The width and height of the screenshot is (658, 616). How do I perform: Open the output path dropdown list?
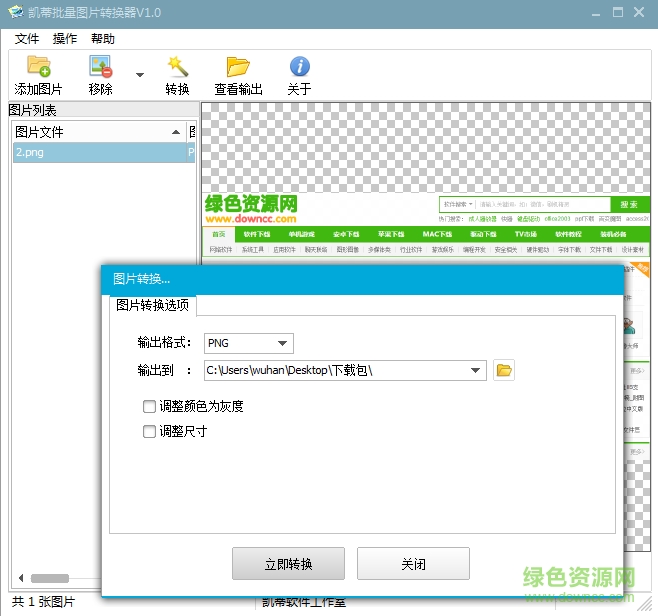pos(477,371)
